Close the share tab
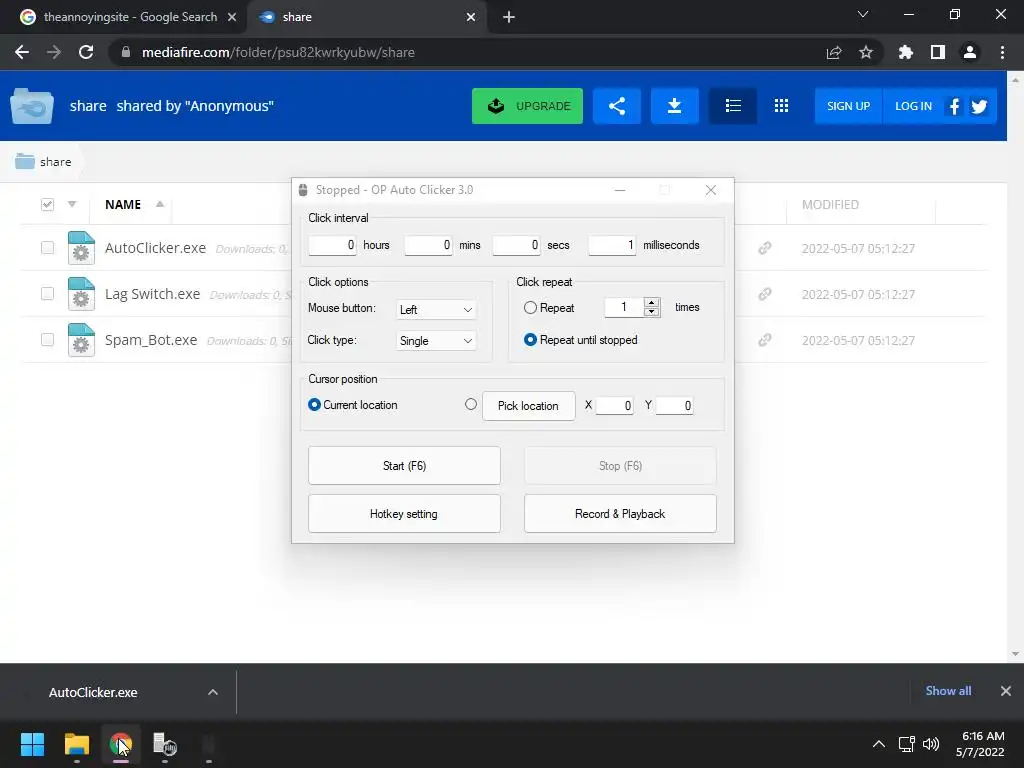The image size is (1024, 768). (x=471, y=17)
